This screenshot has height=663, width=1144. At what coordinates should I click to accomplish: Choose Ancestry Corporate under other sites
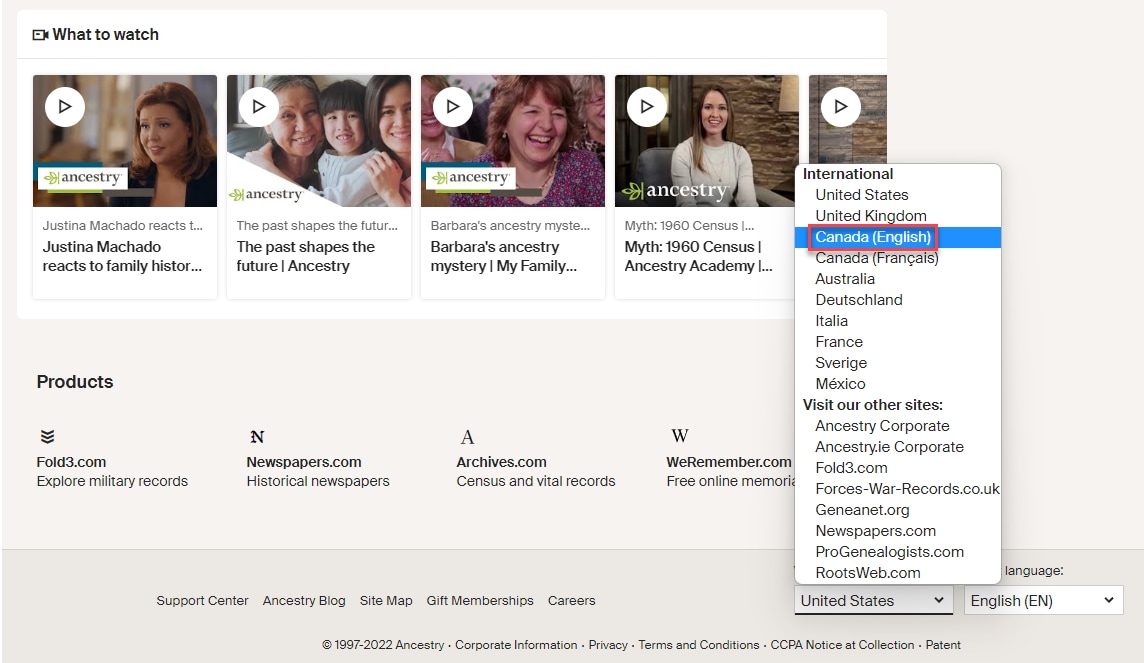[x=881, y=425]
